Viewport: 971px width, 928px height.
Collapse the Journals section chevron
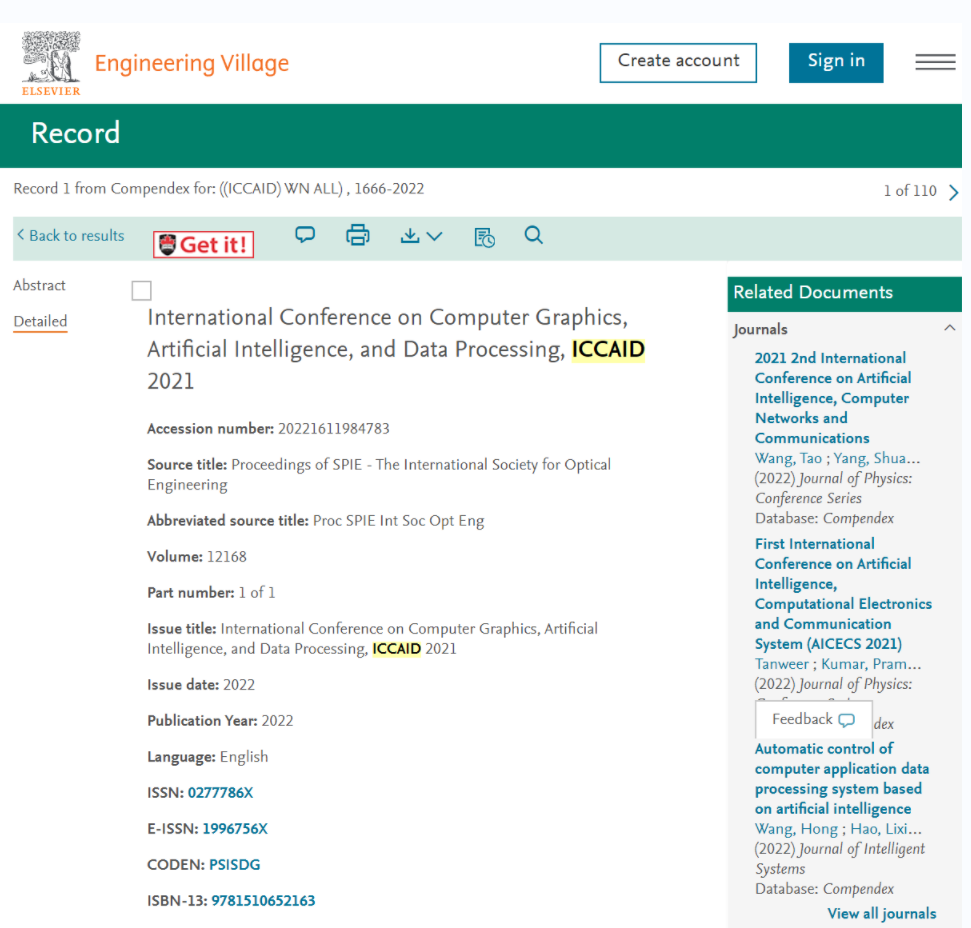[949, 328]
